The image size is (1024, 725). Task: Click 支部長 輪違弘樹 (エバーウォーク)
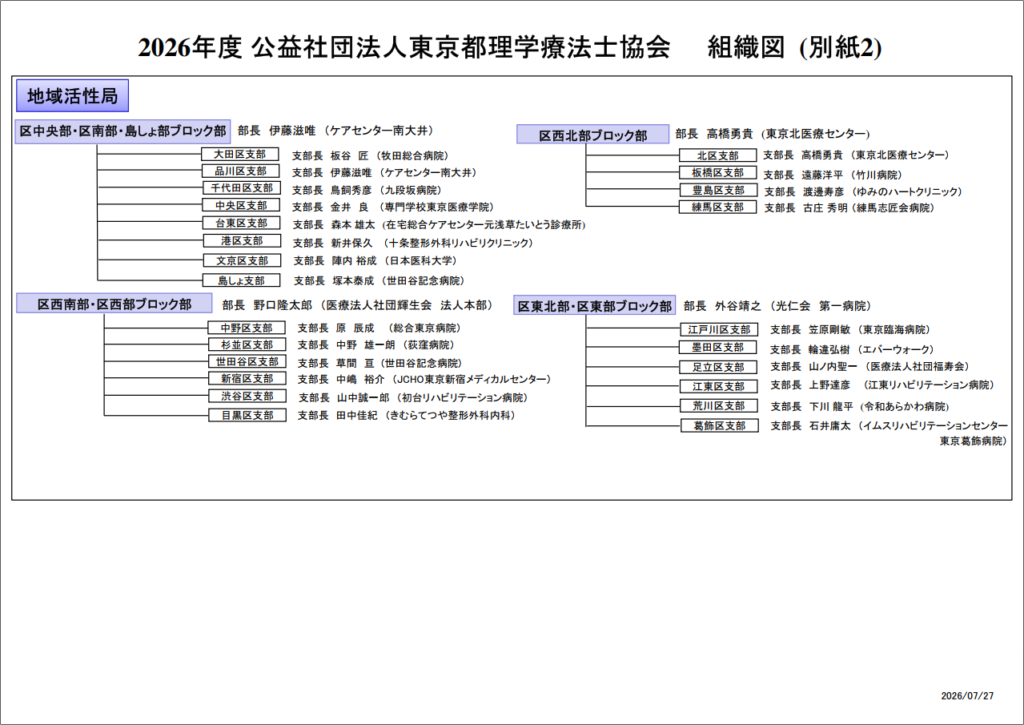[852, 349]
